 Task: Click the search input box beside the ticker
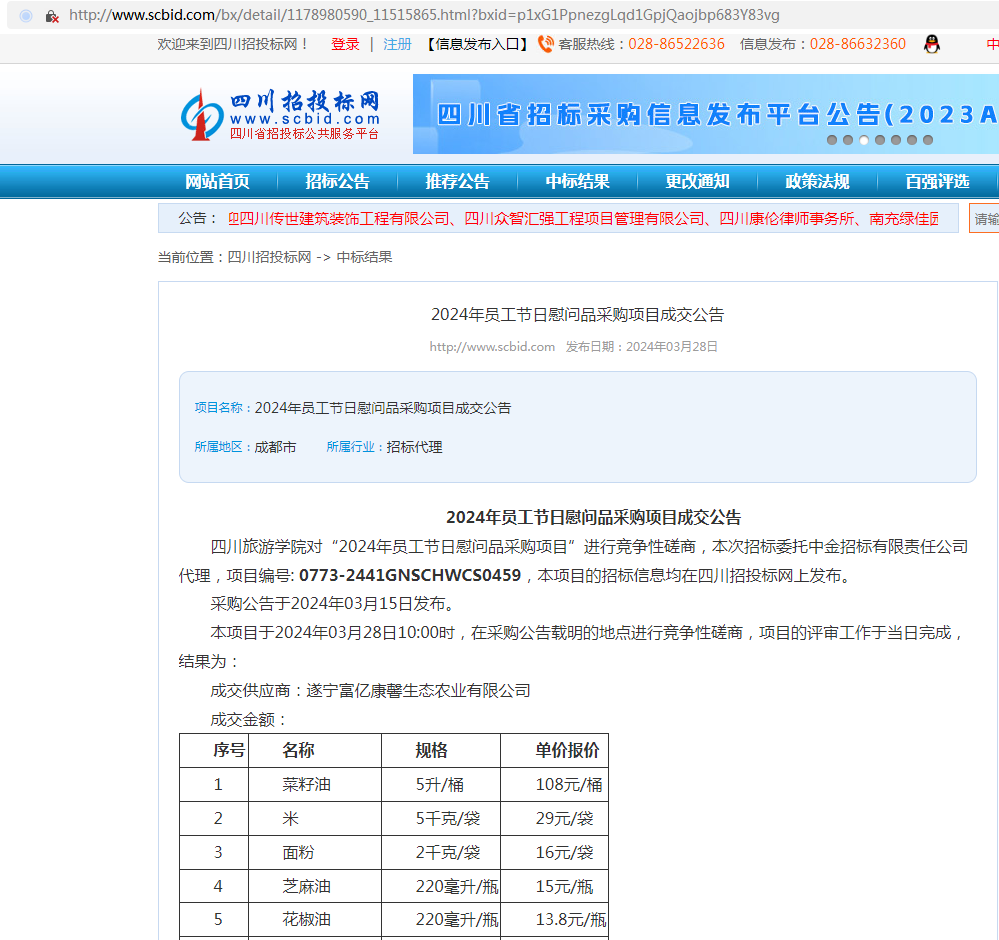tap(984, 219)
